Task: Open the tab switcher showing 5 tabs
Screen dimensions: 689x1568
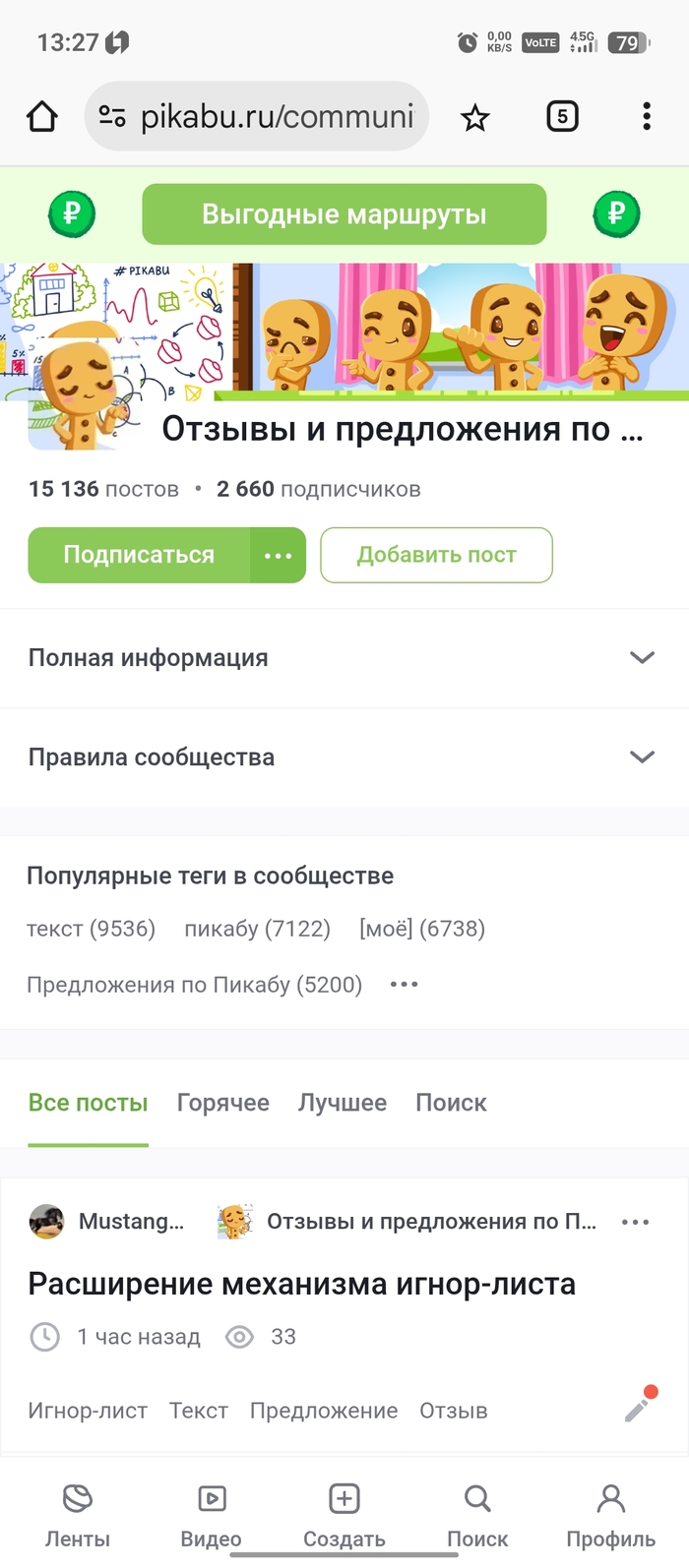Action: pos(562,117)
